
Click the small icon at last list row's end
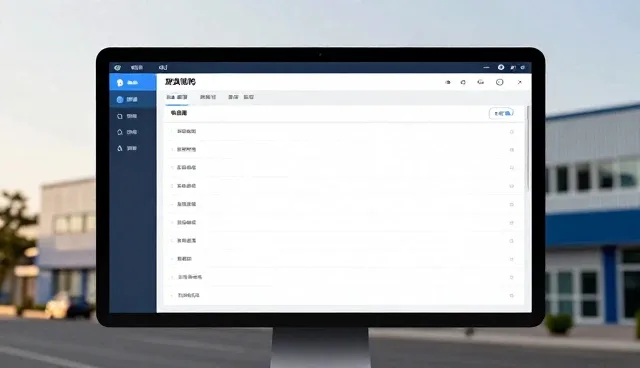511,295
